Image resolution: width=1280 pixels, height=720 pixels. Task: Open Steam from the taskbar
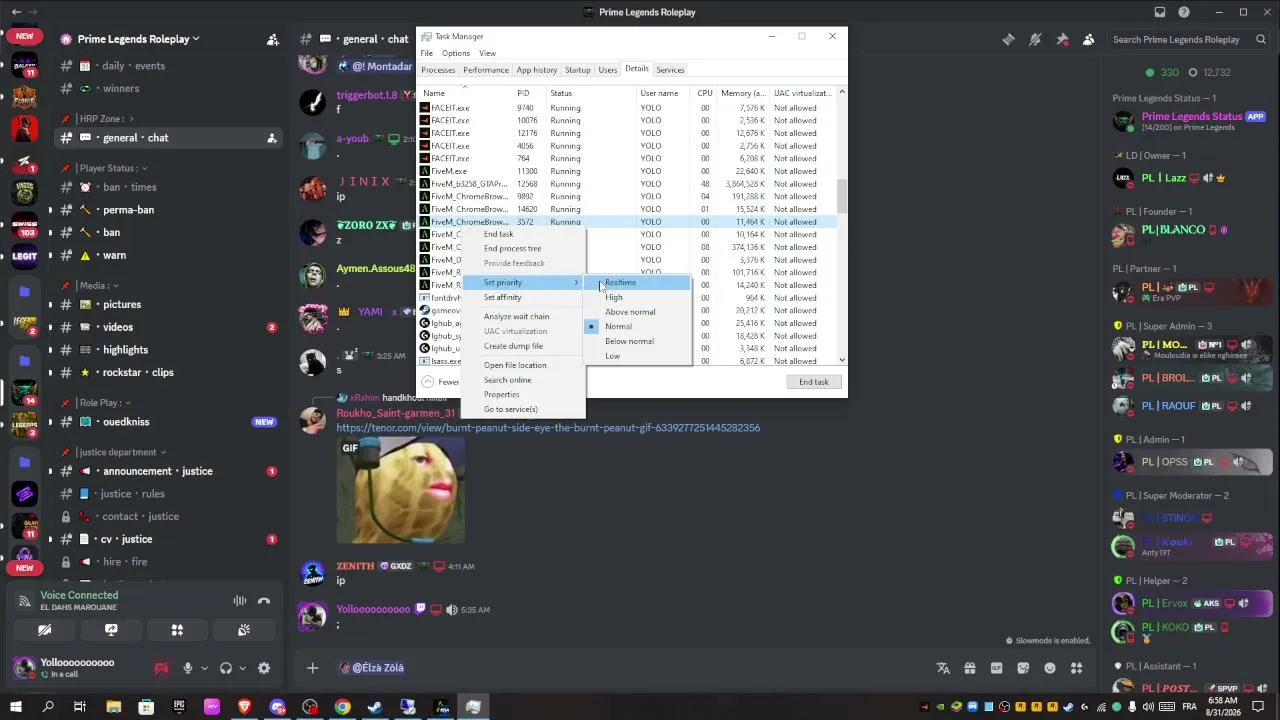[x=375, y=707]
